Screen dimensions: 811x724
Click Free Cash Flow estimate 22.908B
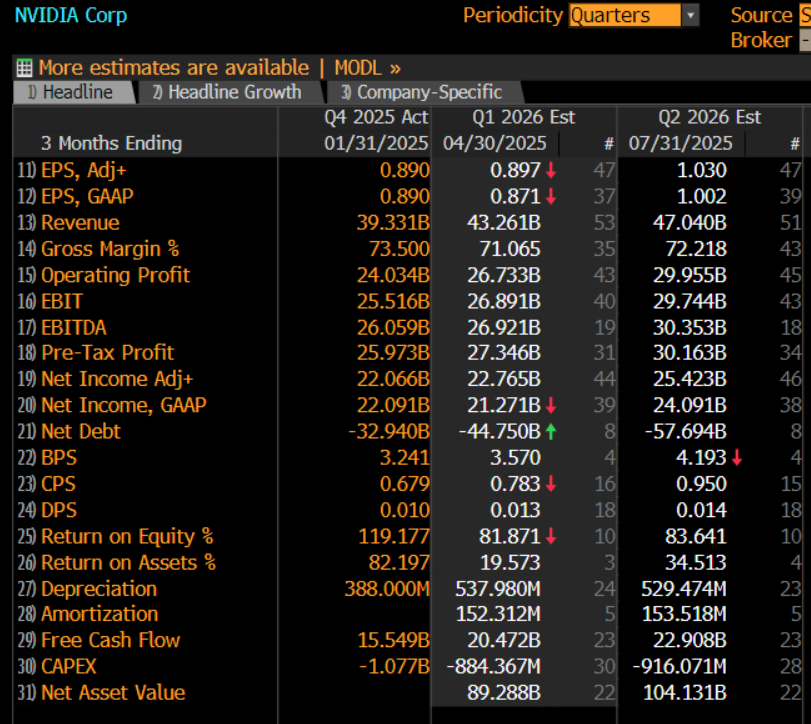pos(689,640)
